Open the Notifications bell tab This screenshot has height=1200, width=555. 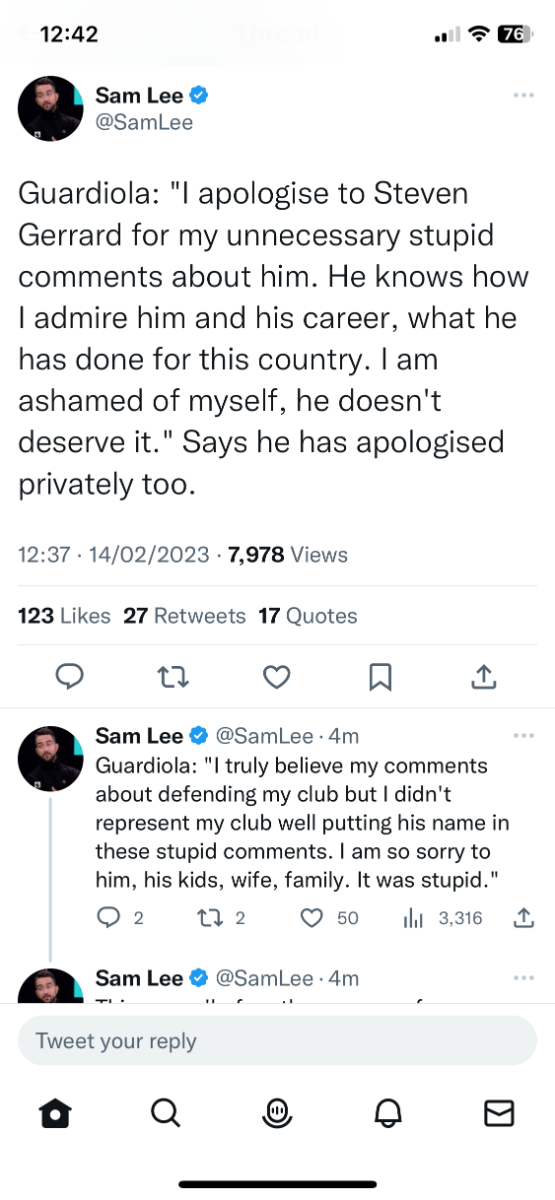389,1112
